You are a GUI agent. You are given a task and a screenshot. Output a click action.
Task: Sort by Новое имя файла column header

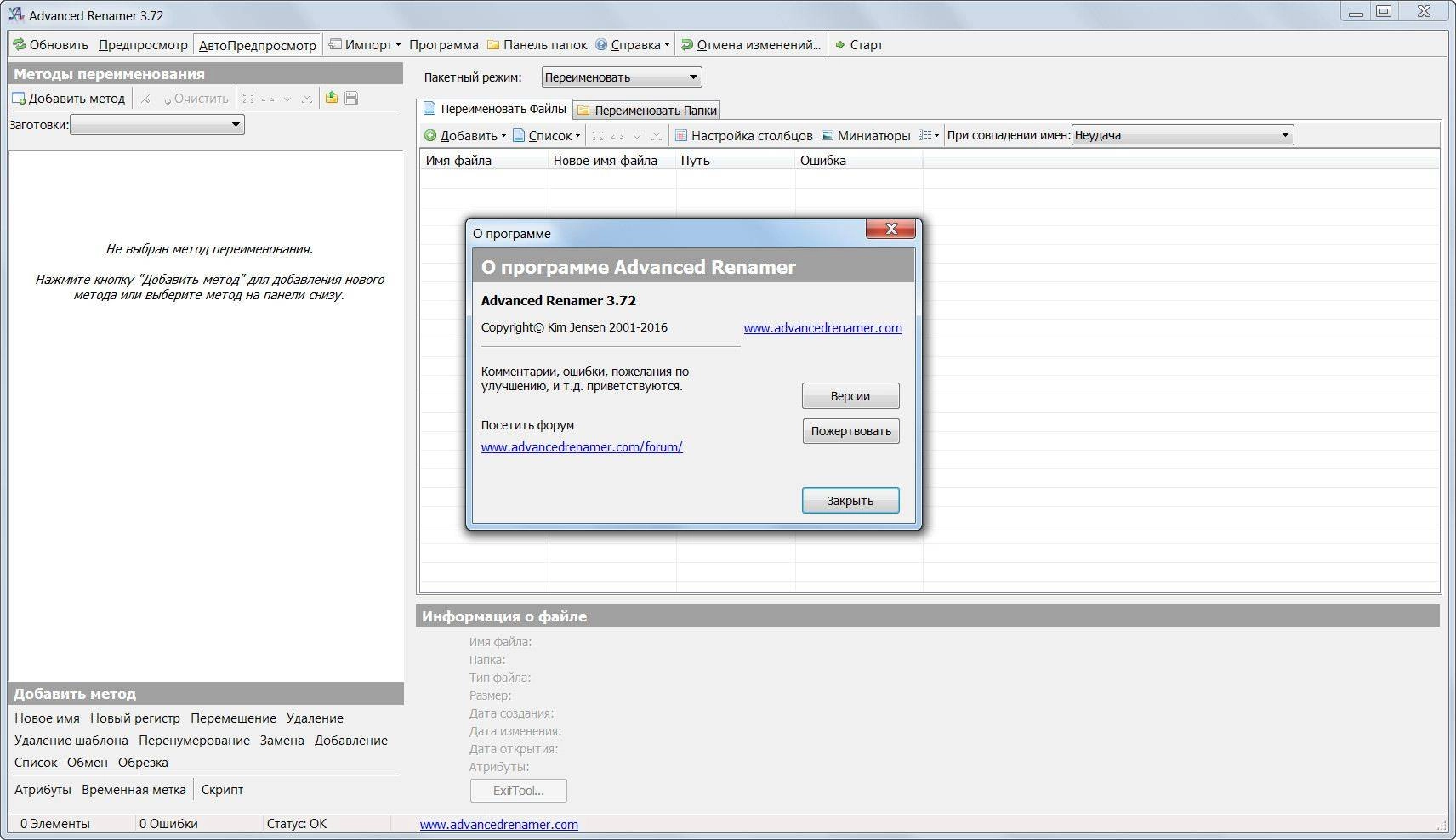[x=612, y=160]
